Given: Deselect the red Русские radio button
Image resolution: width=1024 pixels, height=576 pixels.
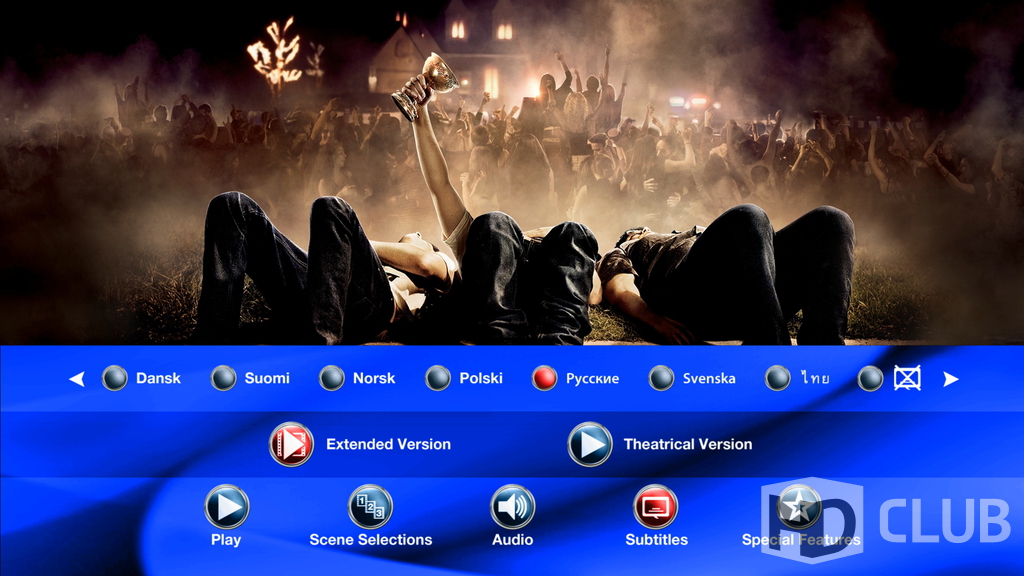Looking at the screenshot, I should 544,378.
